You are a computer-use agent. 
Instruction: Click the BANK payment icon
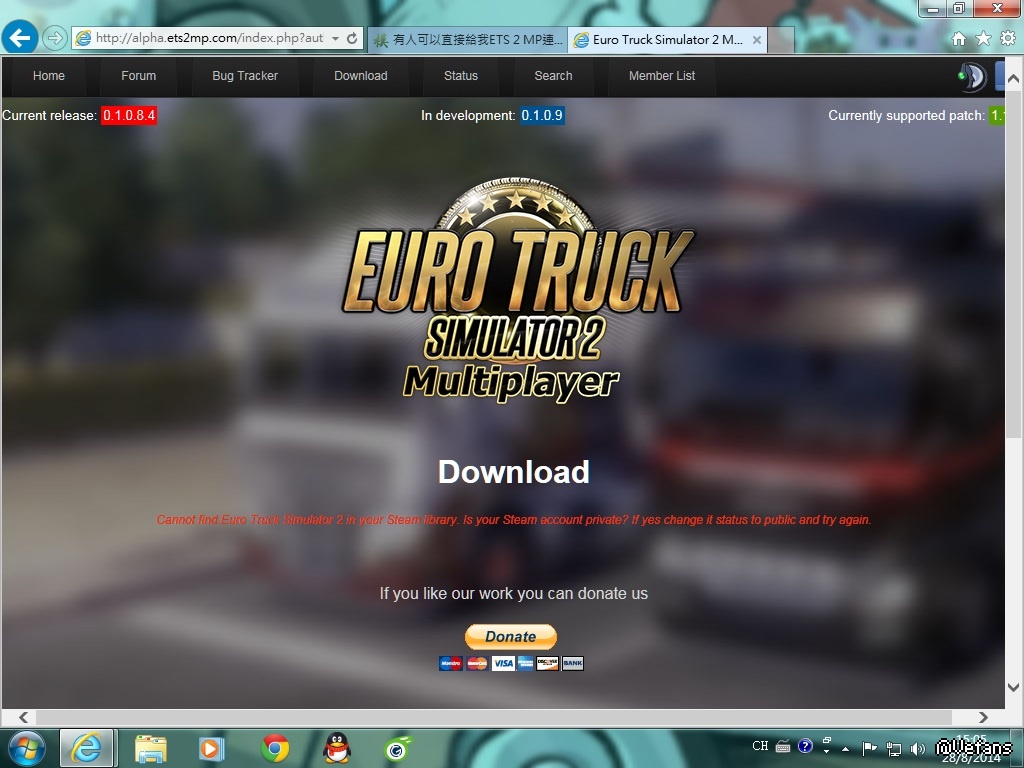tap(573, 664)
